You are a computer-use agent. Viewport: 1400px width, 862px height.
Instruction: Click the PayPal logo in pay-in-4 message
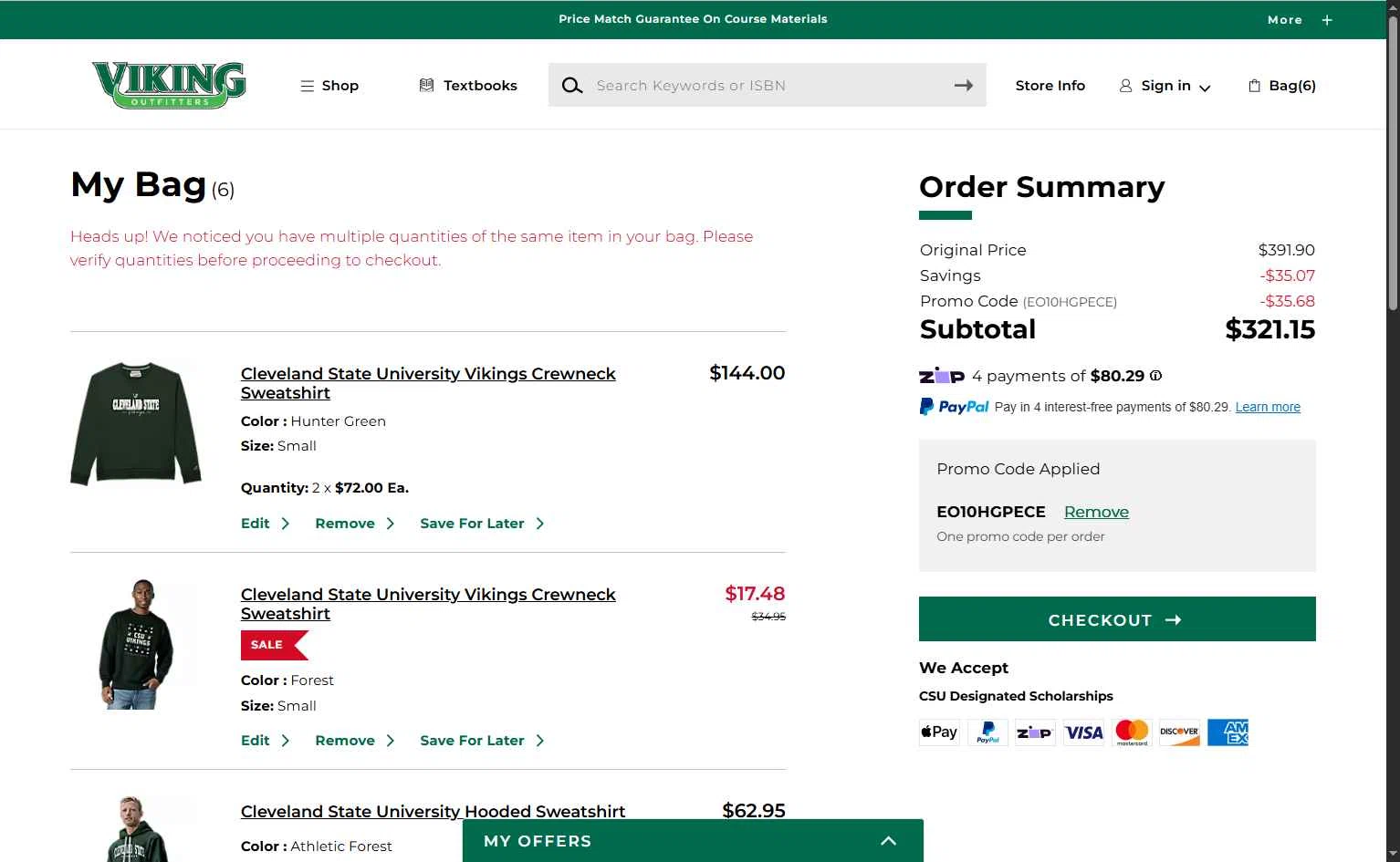coord(954,407)
